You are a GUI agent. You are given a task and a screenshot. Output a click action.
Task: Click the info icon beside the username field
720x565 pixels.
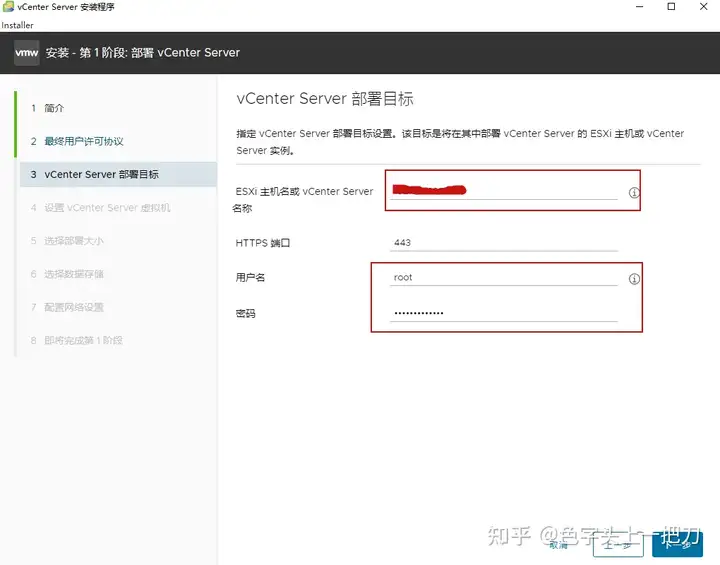coord(634,279)
